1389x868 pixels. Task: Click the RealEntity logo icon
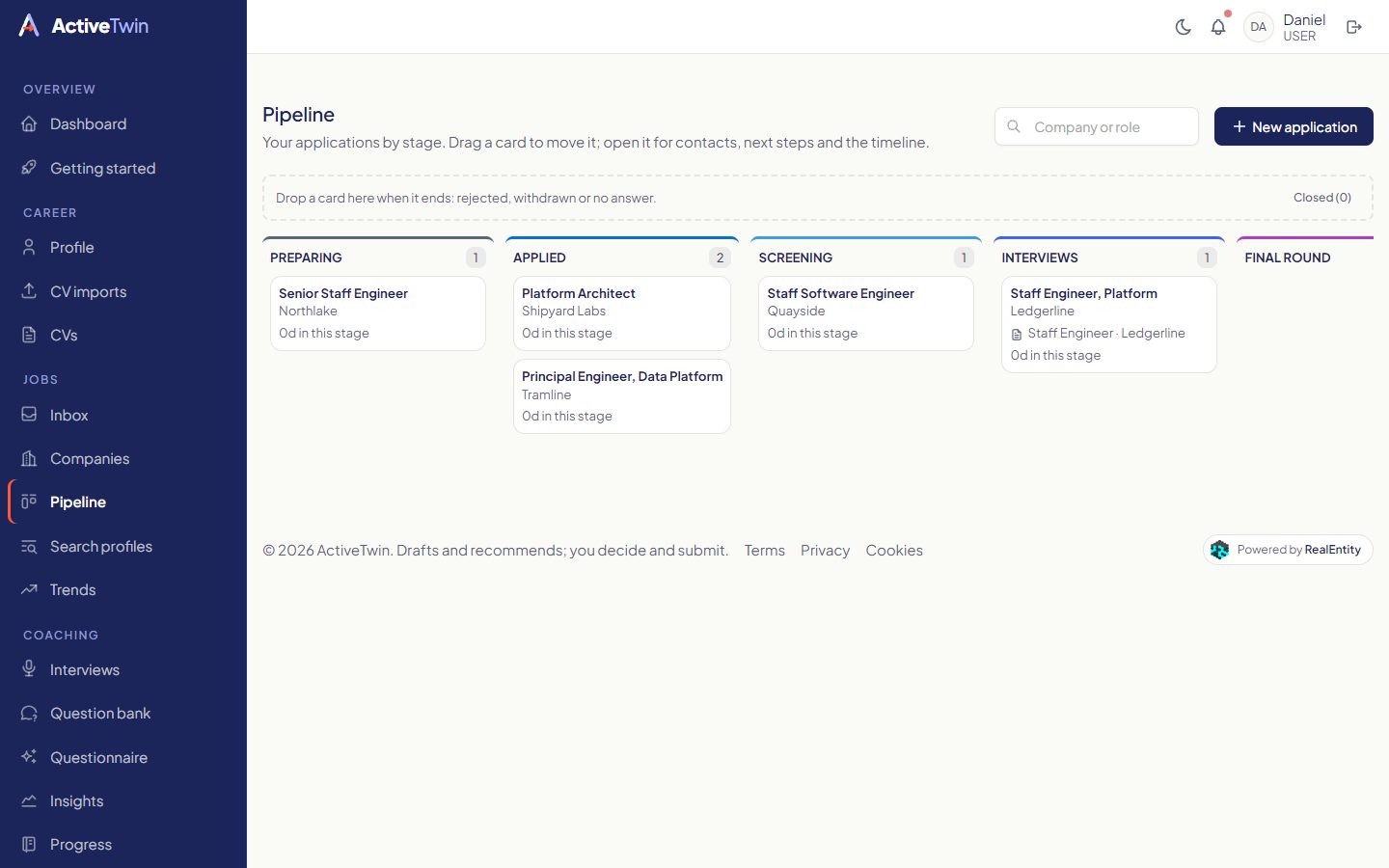(x=1220, y=550)
